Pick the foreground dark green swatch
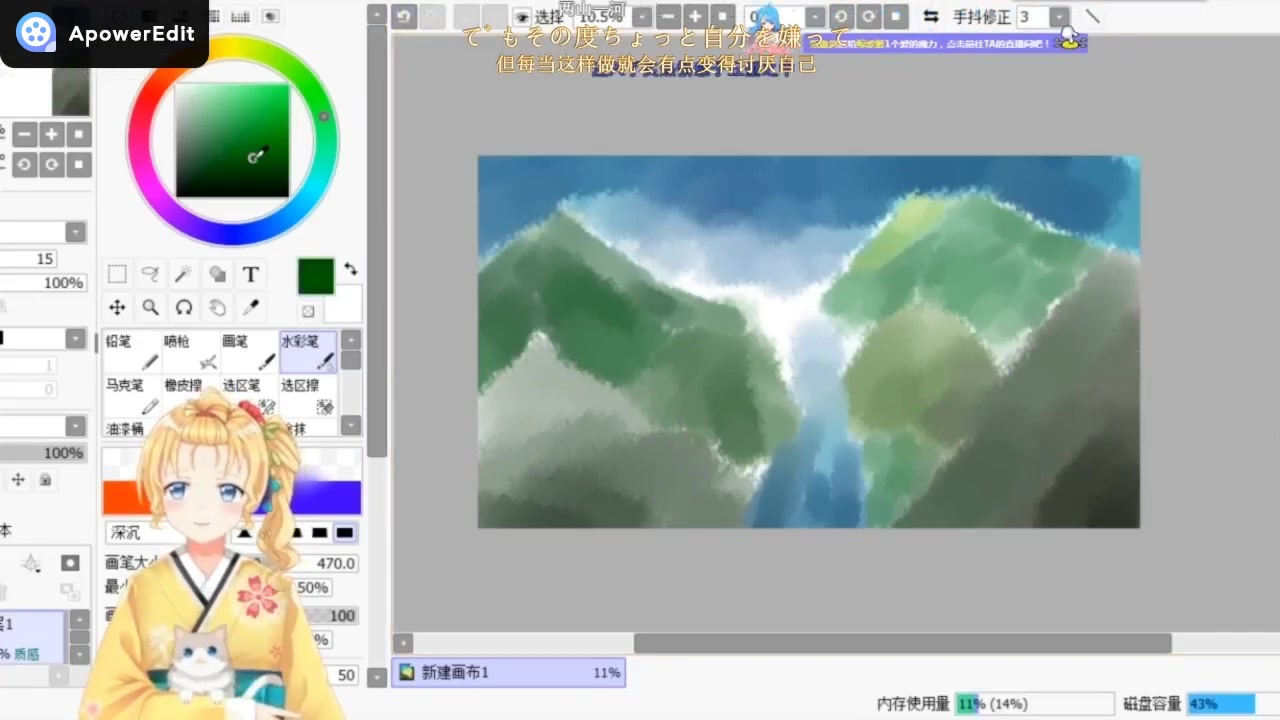 316,276
